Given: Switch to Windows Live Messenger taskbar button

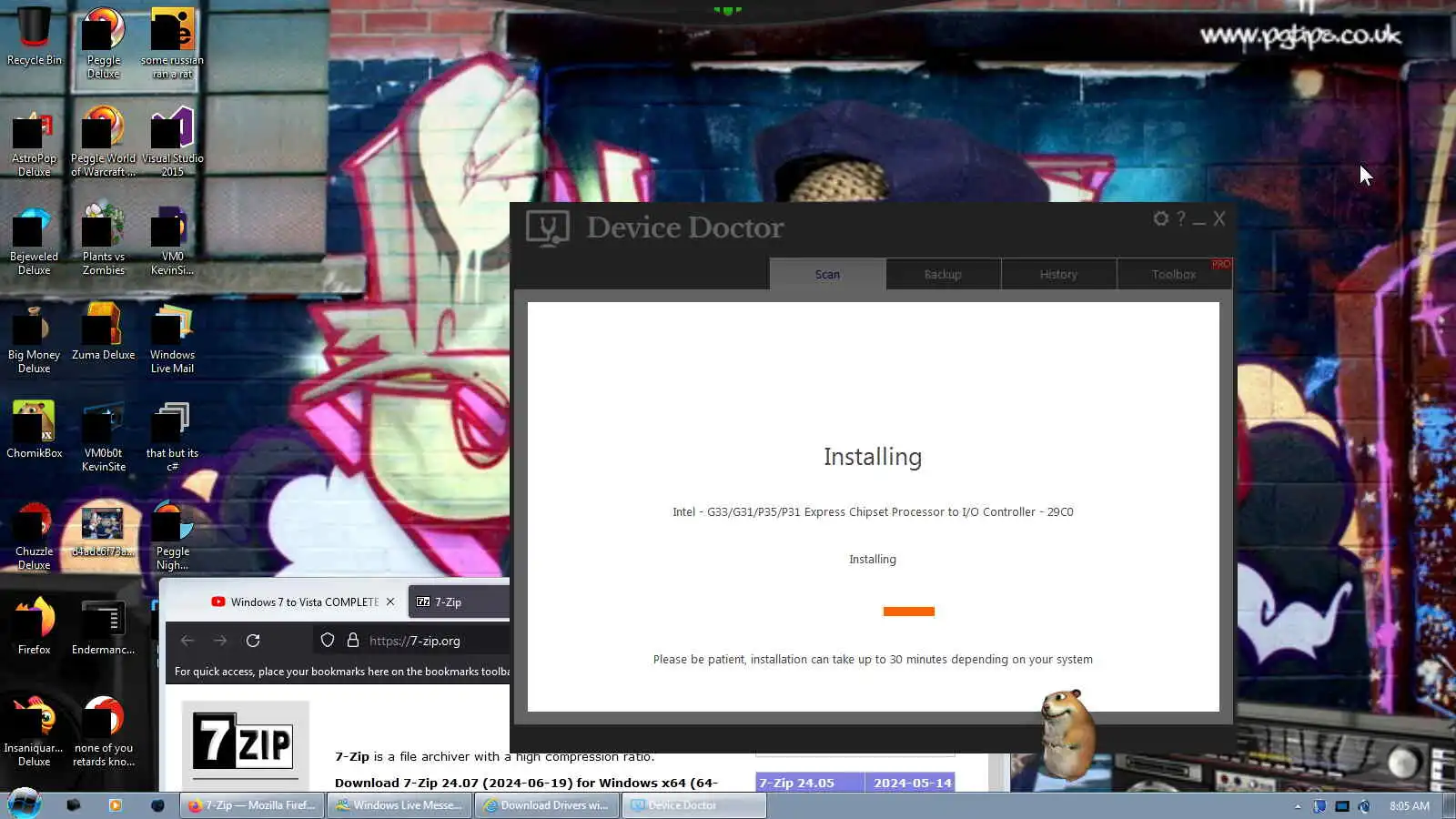Looking at the screenshot, I should [x=399, y=805].
